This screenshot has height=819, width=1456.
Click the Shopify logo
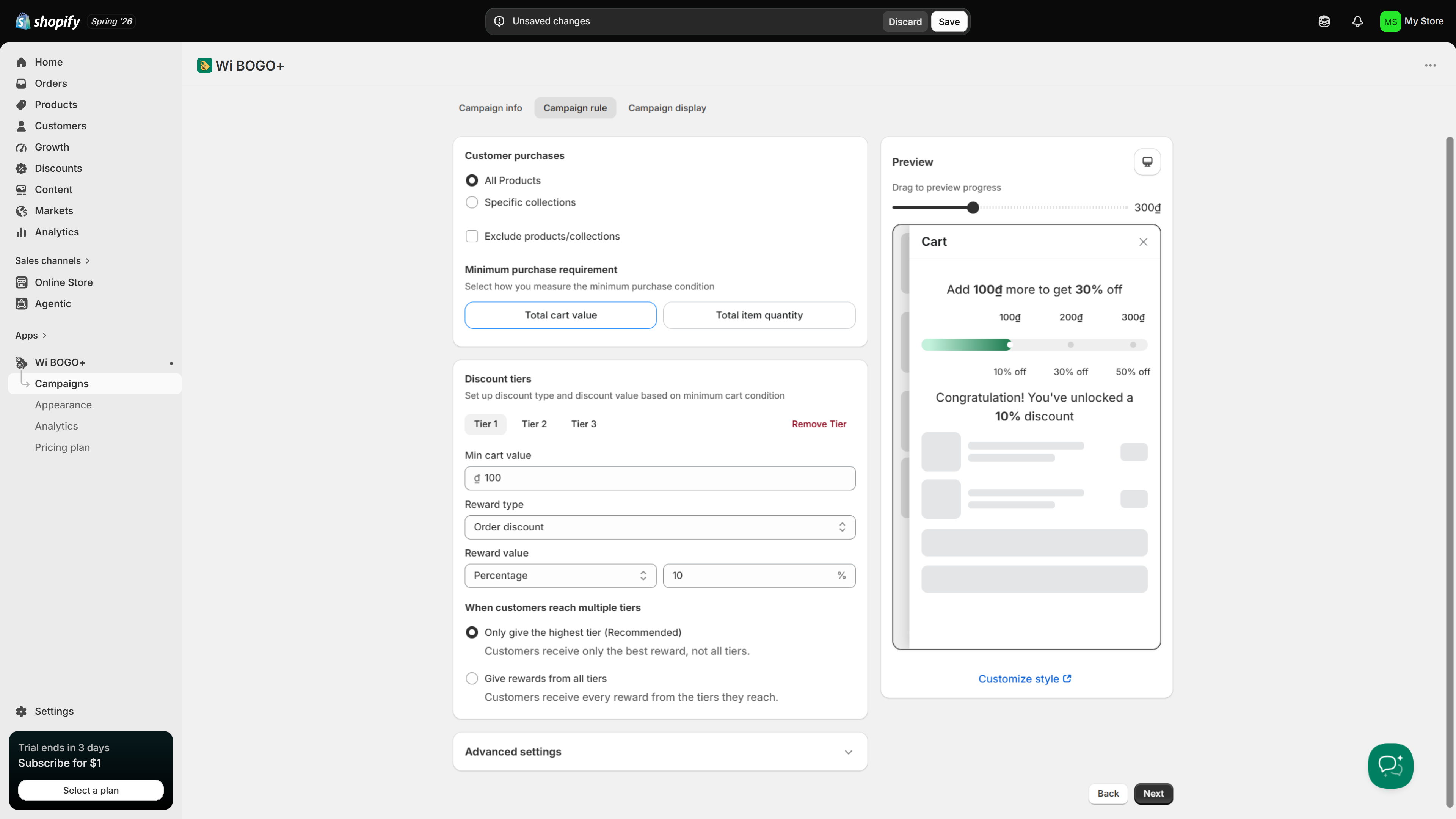pyautogui.click(x=48, y=22)
